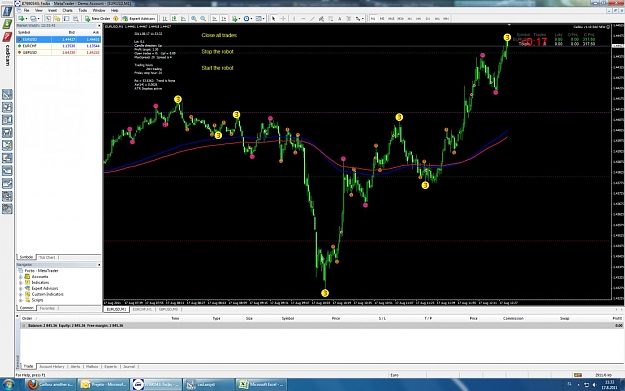Screen dimensions: 625x391
Task: Open the Help menu
Action: [x=114, y=10]
